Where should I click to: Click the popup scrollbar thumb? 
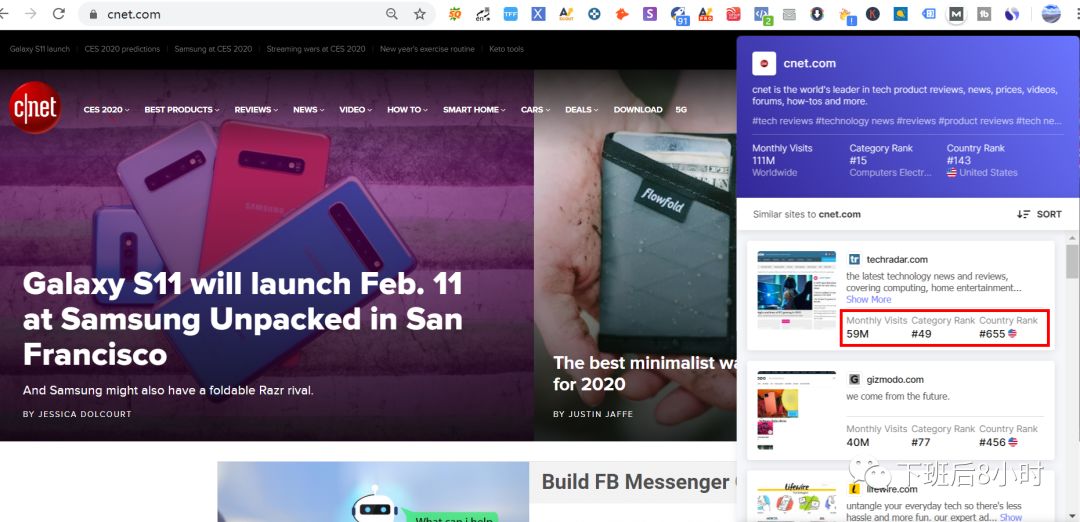1072,261
